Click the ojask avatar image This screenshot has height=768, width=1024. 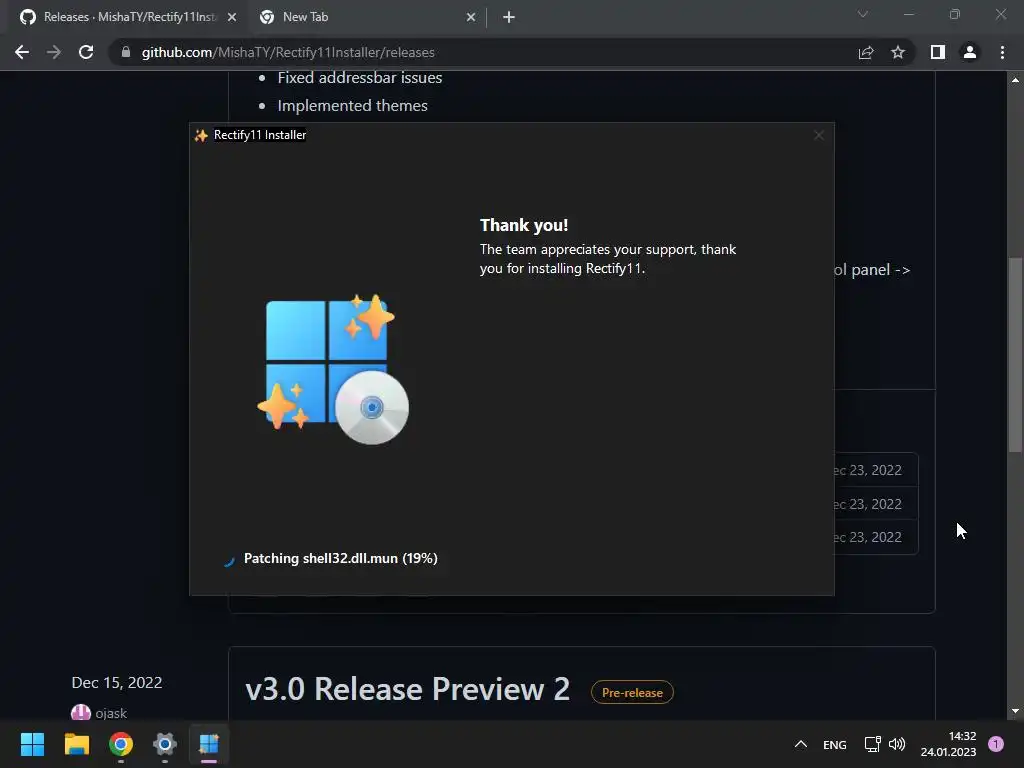coord(80,712)
